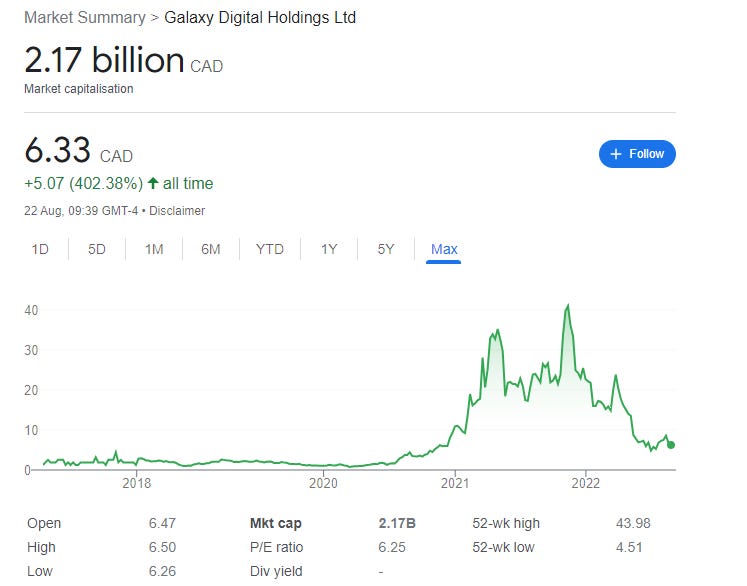
Task: Click the 52-wk high value 43.98
Action: click(633, 523)
